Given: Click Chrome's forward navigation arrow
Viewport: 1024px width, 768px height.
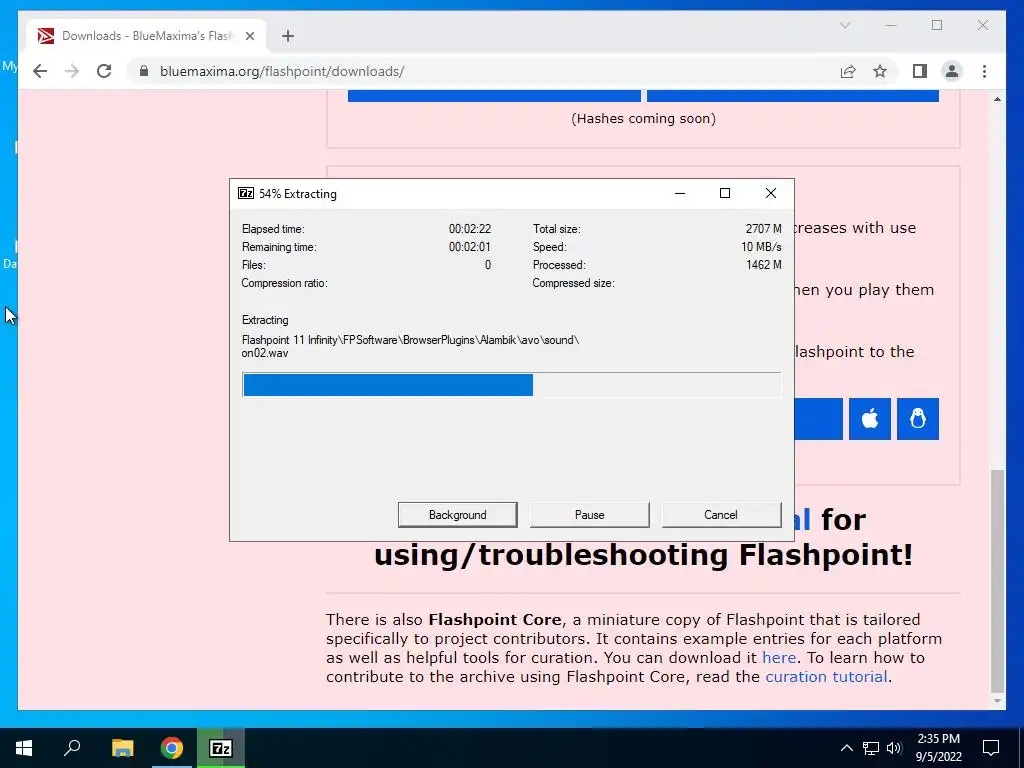Looking at the screenshot, I should (x=72, y=71).
